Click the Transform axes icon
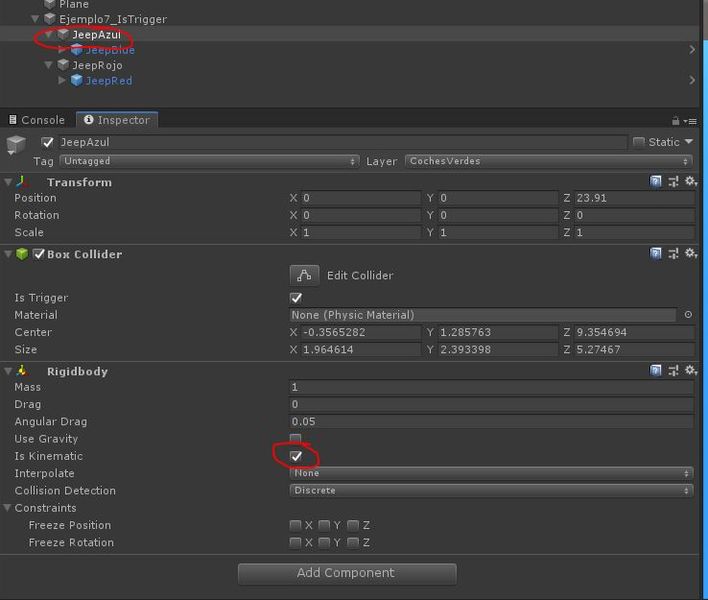Viewport: 708px width, 600px height. point(22,182)
